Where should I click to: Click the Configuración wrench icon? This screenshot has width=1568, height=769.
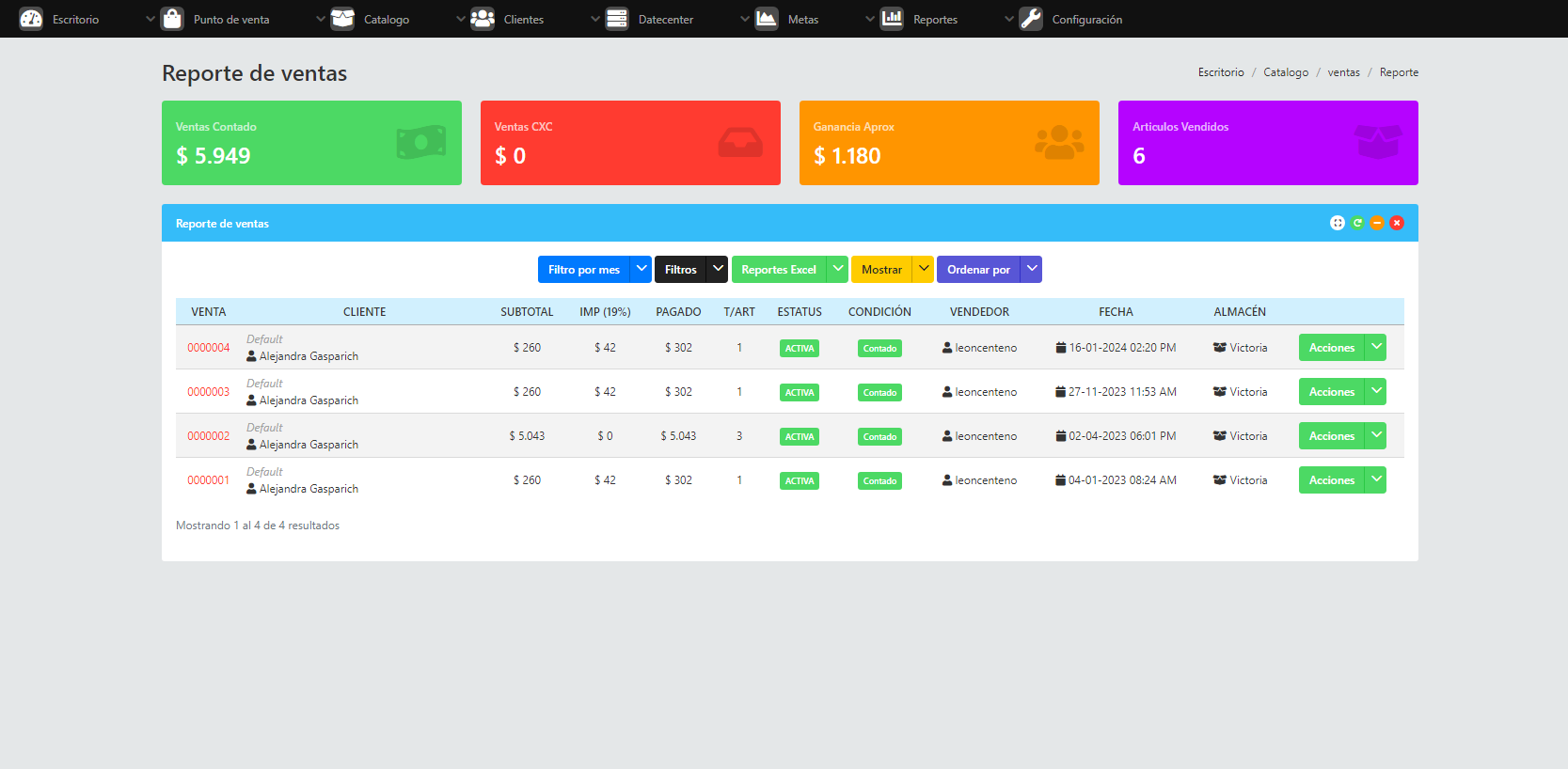pyautogui.click(x=1031, y=19)
